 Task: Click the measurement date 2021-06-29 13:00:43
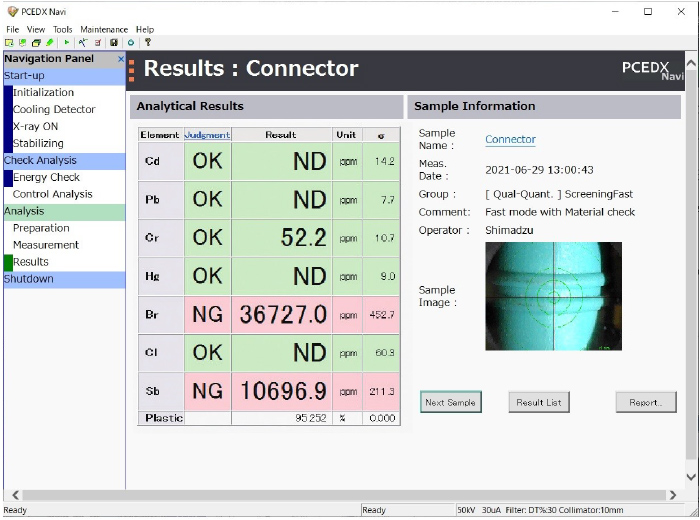[539, 170]
